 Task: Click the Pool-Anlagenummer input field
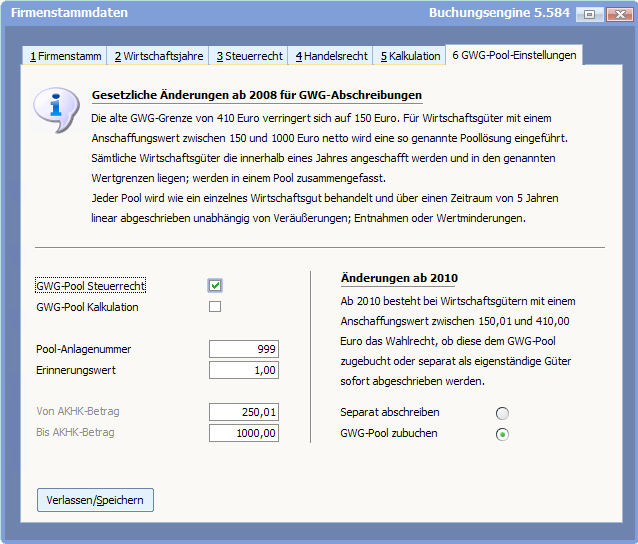244,349
